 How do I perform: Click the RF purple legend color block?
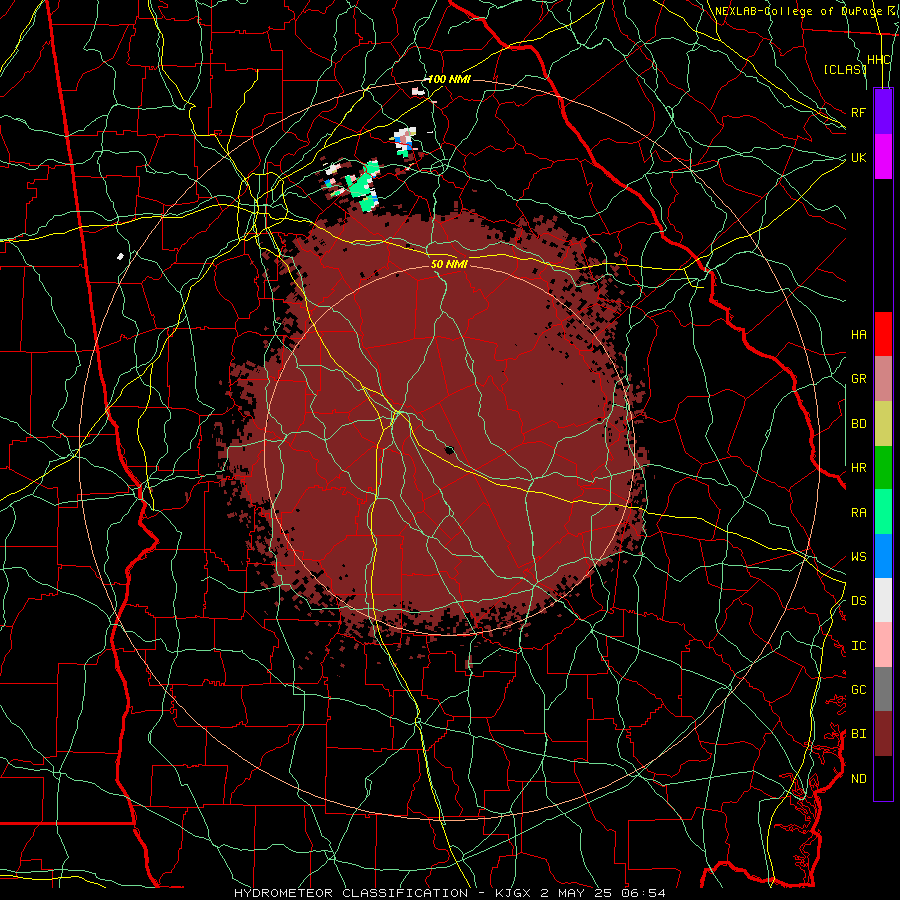click(883, 112)
